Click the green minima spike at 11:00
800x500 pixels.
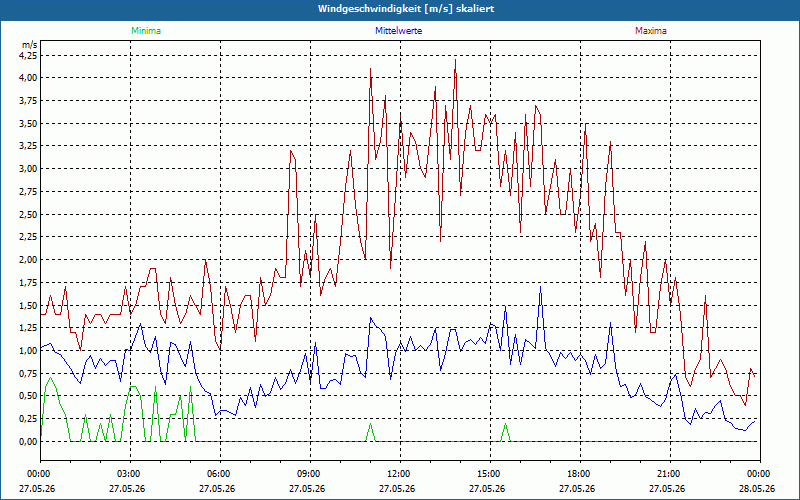point(370,424)
